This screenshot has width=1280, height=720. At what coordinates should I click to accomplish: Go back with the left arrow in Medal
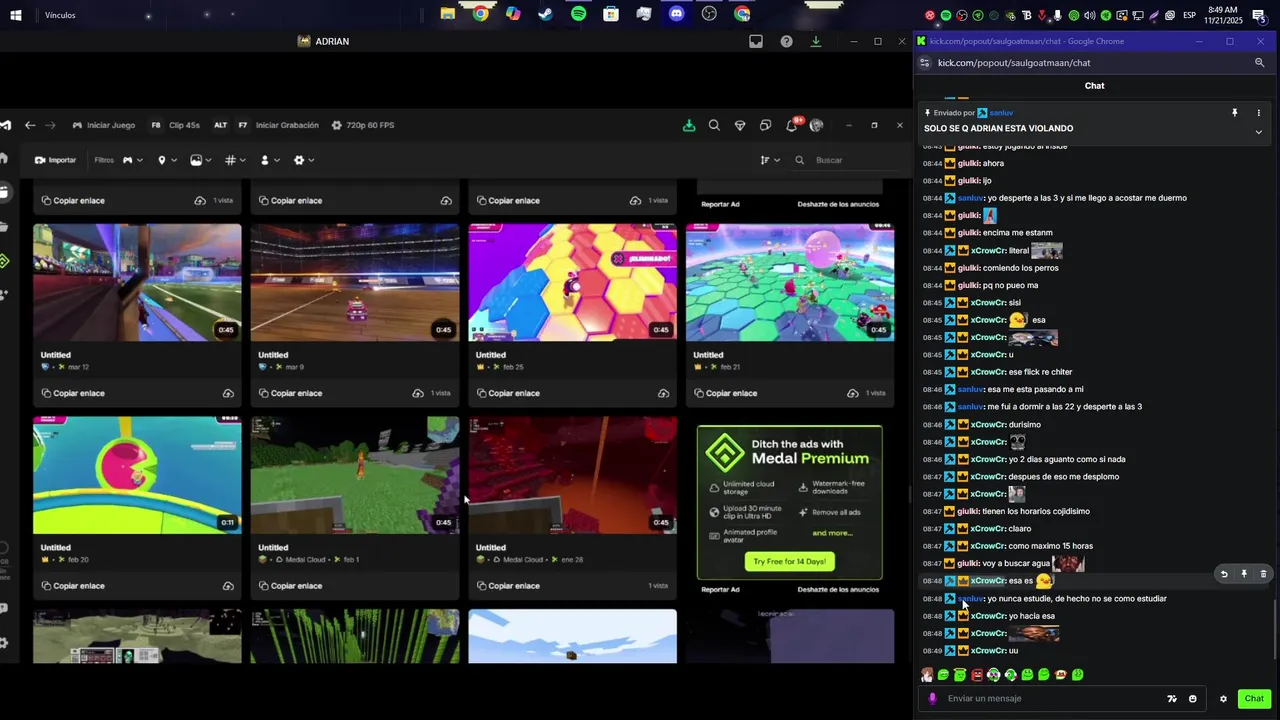point(30,125)
